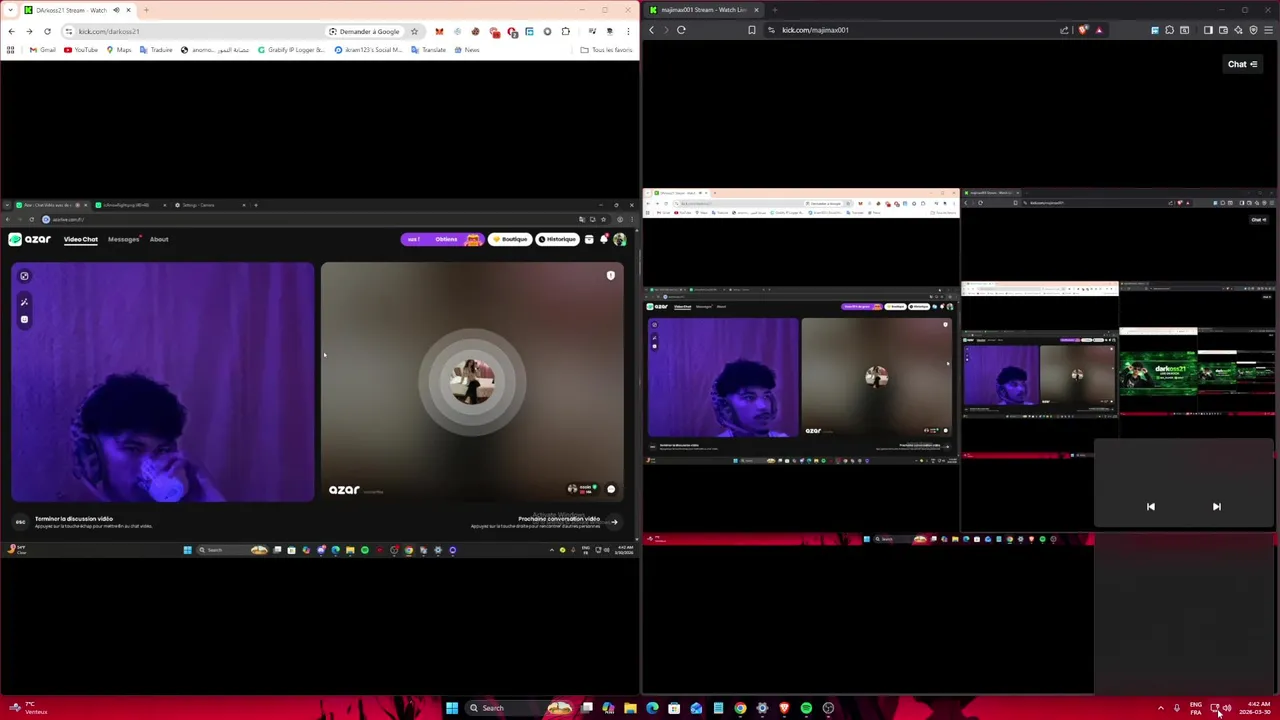
Task: Open Microsoft Edge from the taskbar
Action: (652, 708)
